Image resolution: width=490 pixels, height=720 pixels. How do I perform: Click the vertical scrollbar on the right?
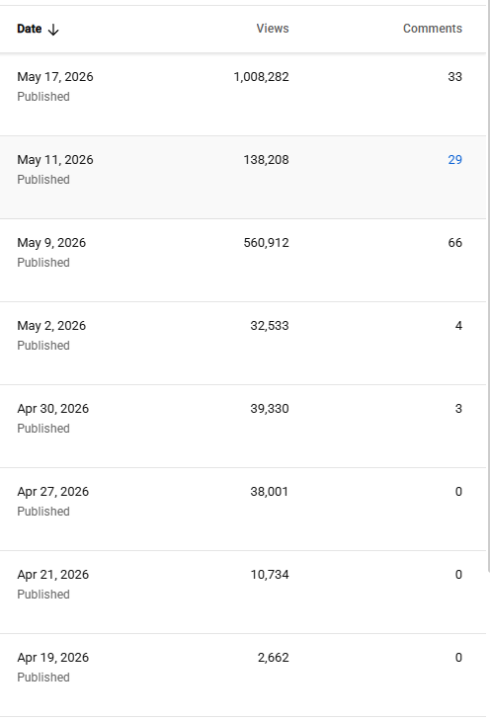tap(488, 286)
